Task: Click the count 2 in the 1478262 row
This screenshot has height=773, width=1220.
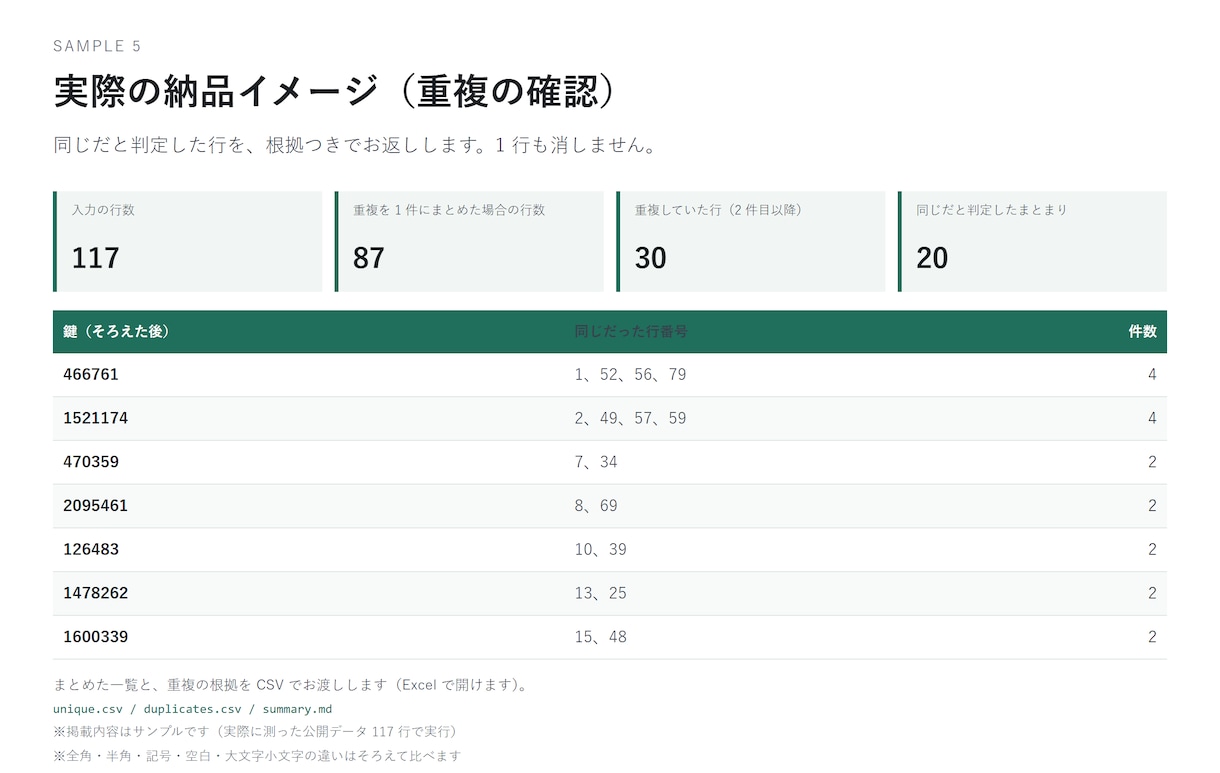Action: point(1152,593)
